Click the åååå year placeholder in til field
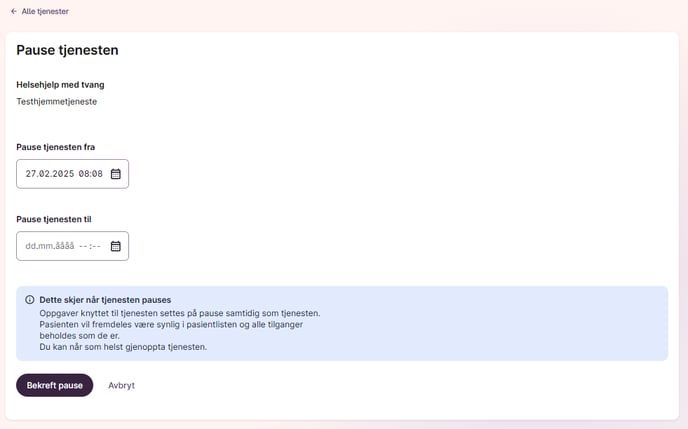Viewport: 688px width, 429px height. tap(64, 246)
